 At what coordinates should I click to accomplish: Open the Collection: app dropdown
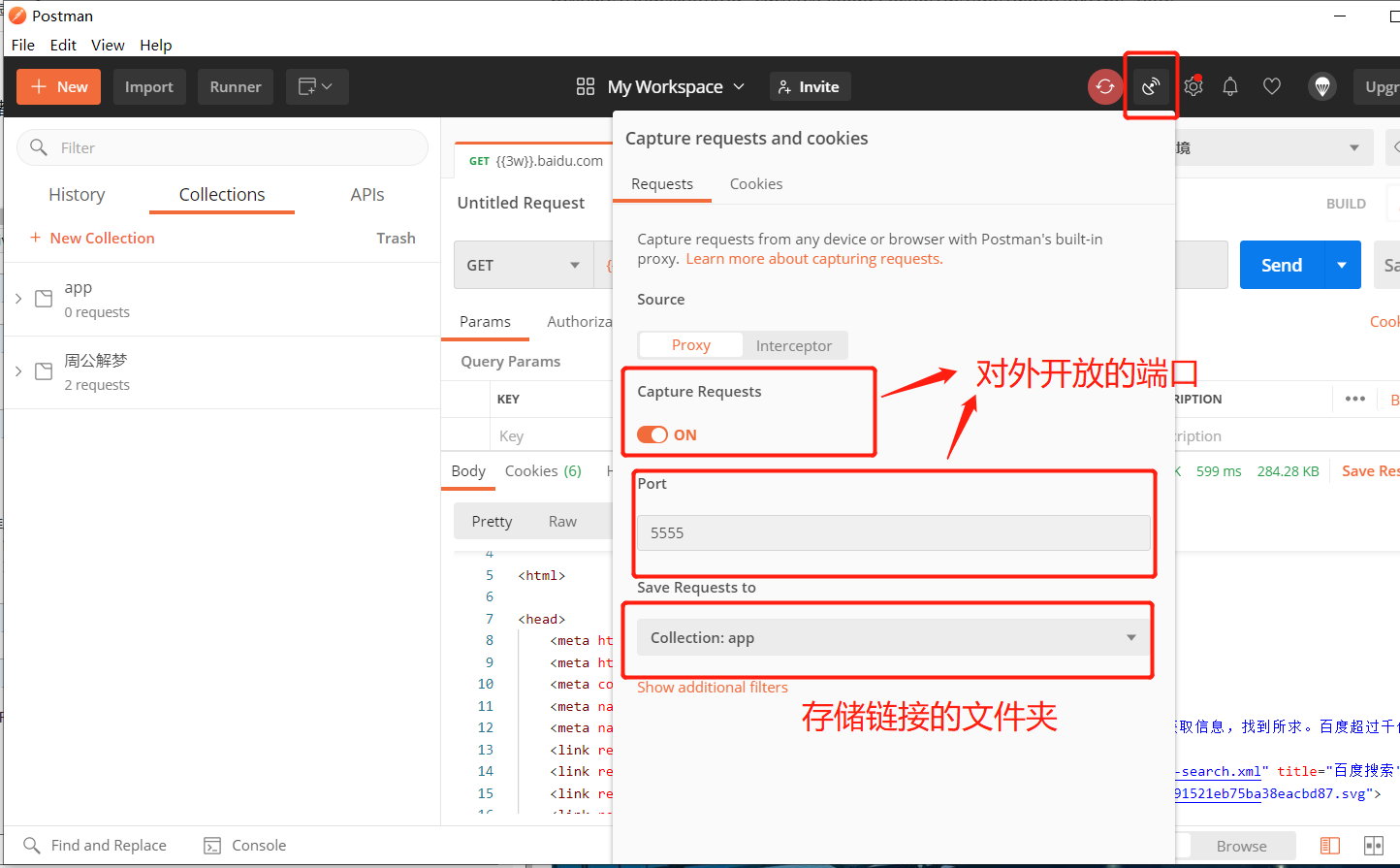893,637
